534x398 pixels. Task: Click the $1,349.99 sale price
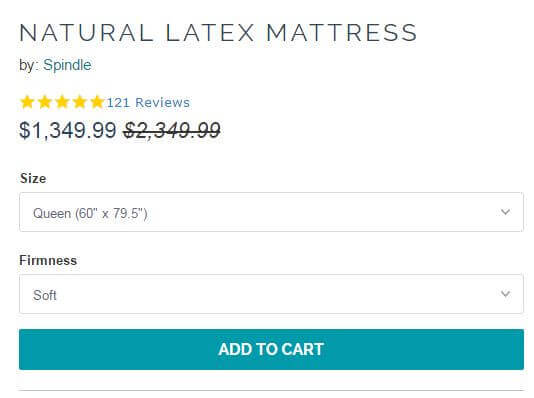(x=68, y=130)
